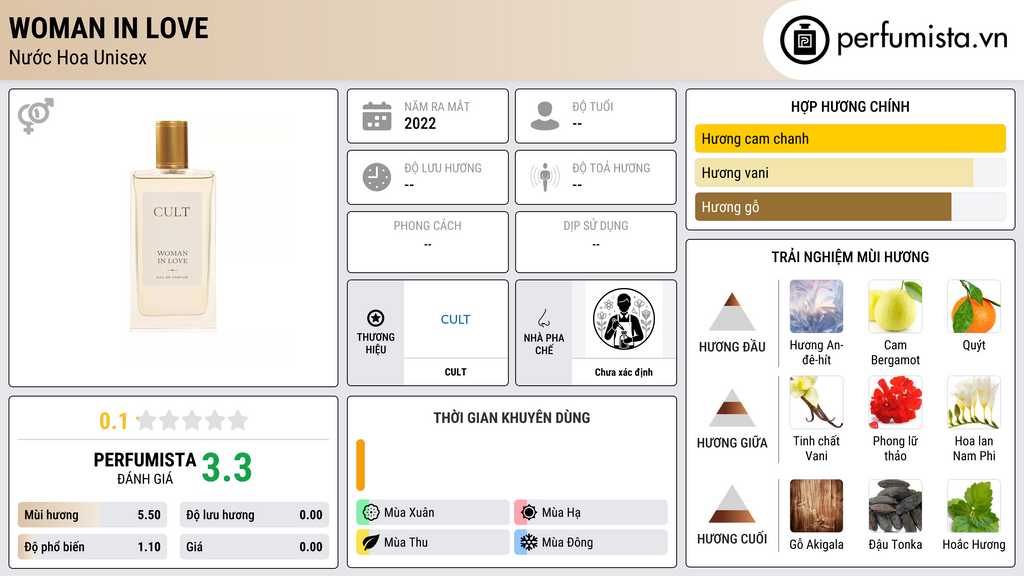Click the Quýt note image
The width and height of the screenshot is (1024, 576).
point(974,306)
